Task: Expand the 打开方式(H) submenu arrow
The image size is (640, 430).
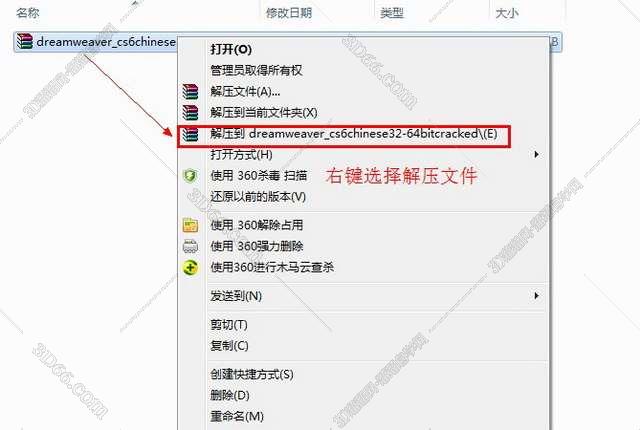Action: tap(537, 154)
